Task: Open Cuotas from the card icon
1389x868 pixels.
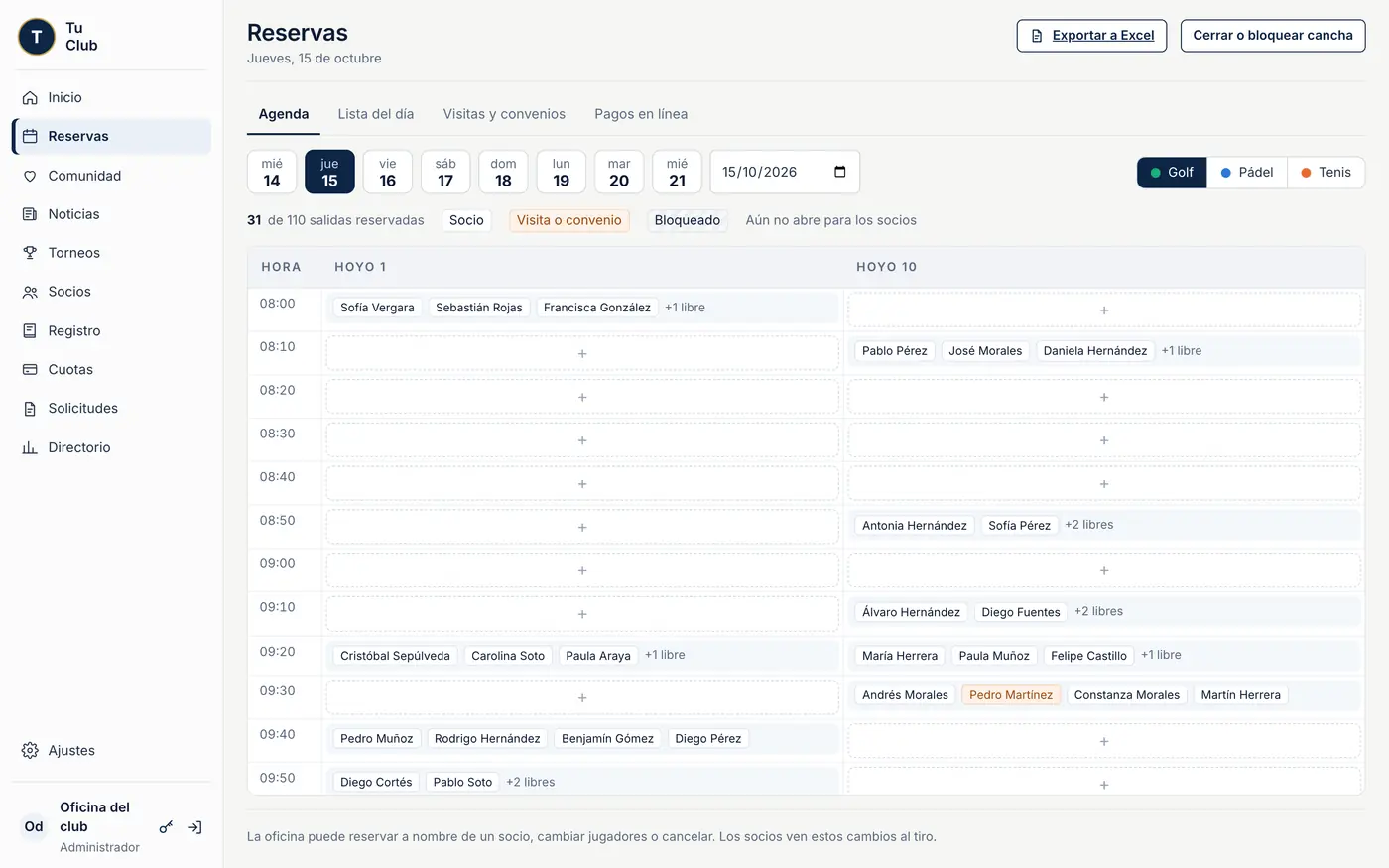Action: click(x=30, y=369)
